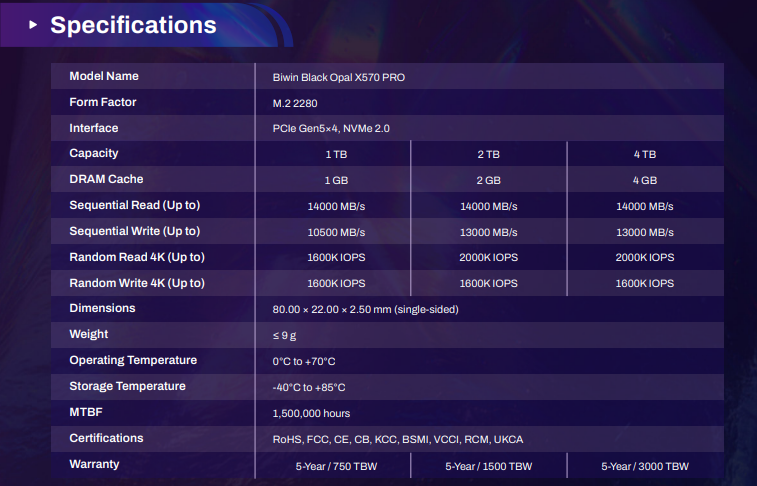Click the 4 GB DRAM cache value
Image resolution: width=757 pixels, height=486 pixels.
click(x=644, y=181)
